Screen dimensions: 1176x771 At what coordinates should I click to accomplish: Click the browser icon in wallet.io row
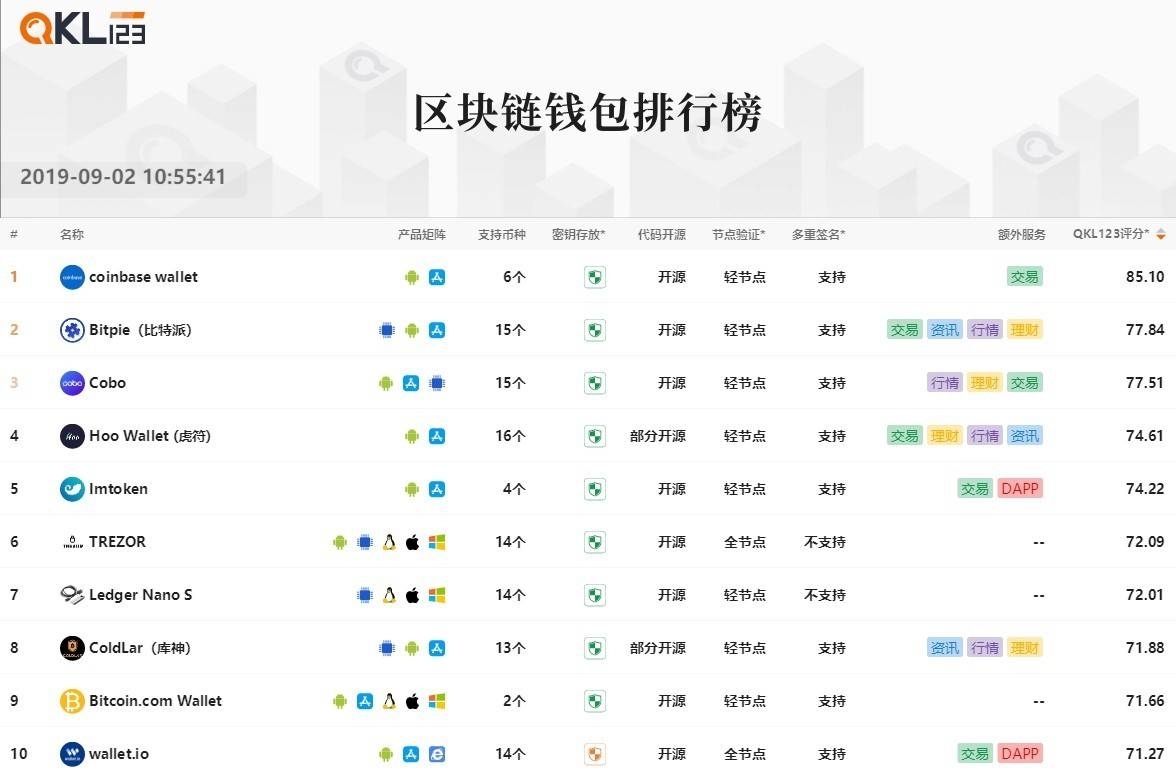tap(437, 754)
